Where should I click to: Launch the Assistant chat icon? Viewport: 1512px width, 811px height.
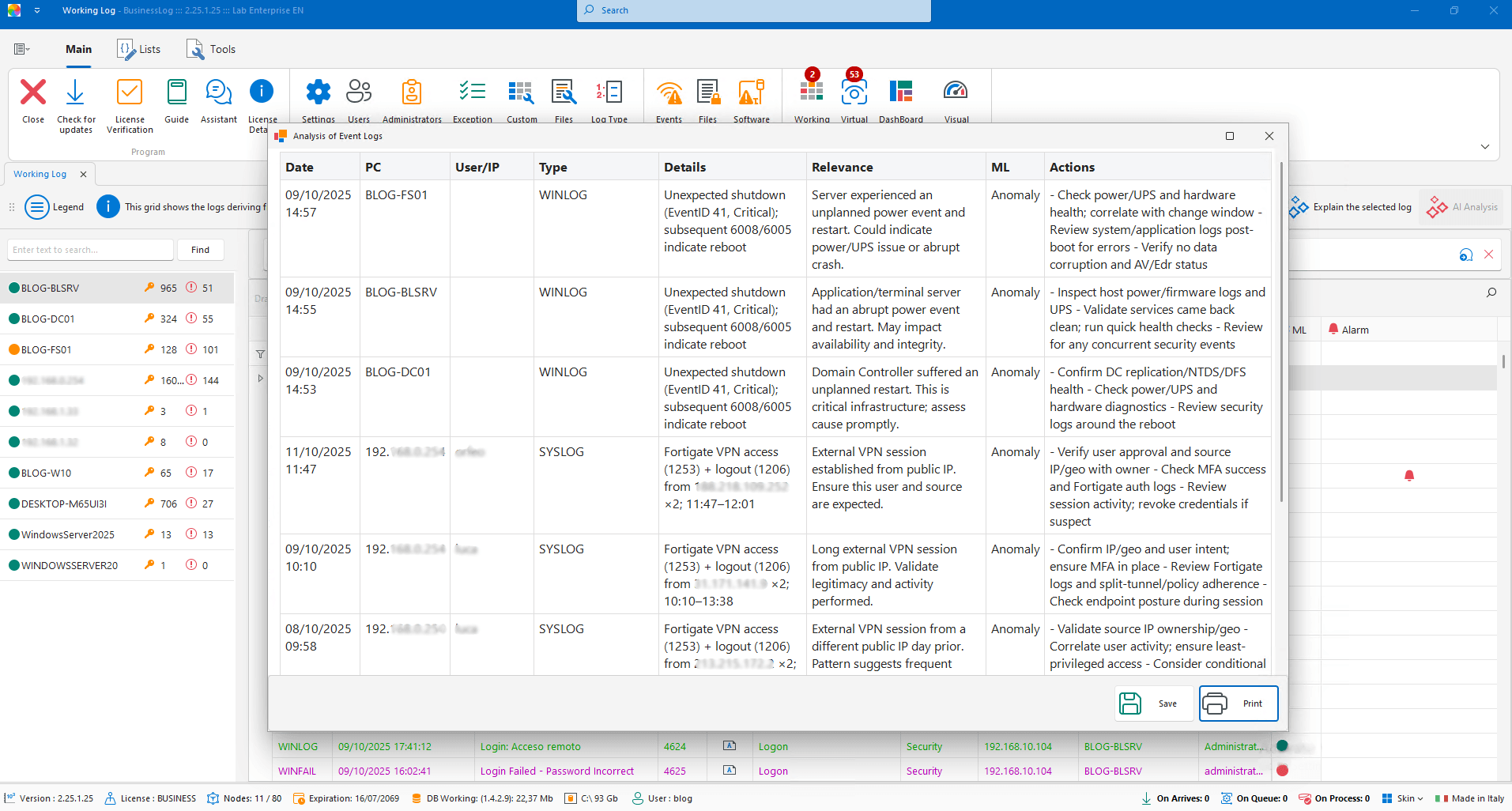tap(218, 93)
